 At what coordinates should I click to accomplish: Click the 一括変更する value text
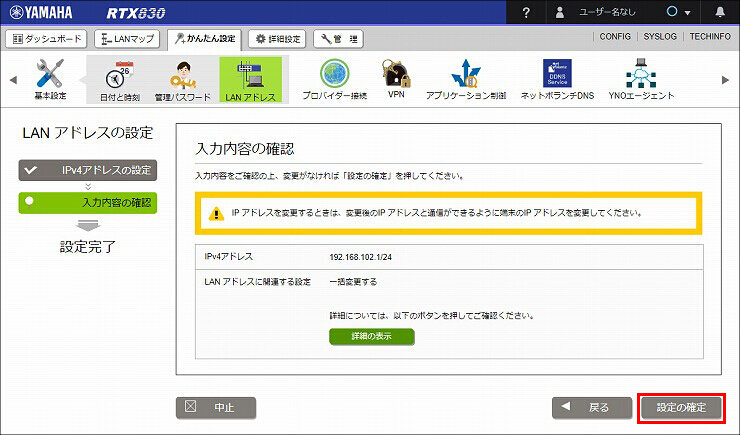coord(353,282)
